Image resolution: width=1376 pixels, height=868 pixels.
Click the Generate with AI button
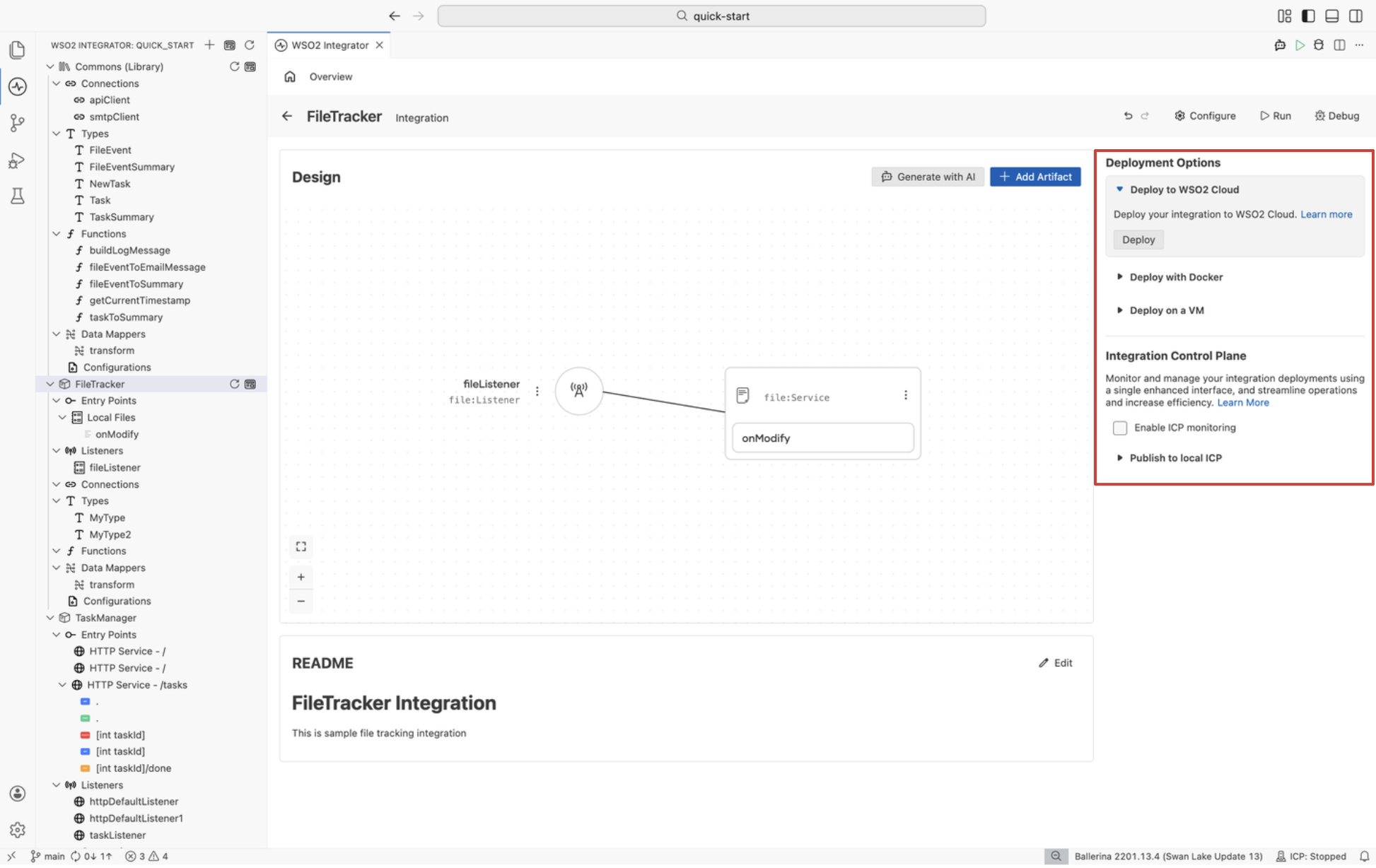(928, 177)
